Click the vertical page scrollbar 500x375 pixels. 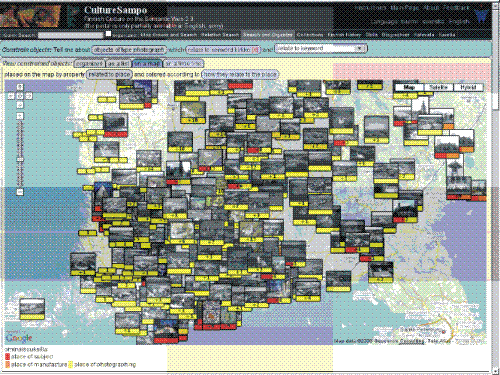click(496, 187)
